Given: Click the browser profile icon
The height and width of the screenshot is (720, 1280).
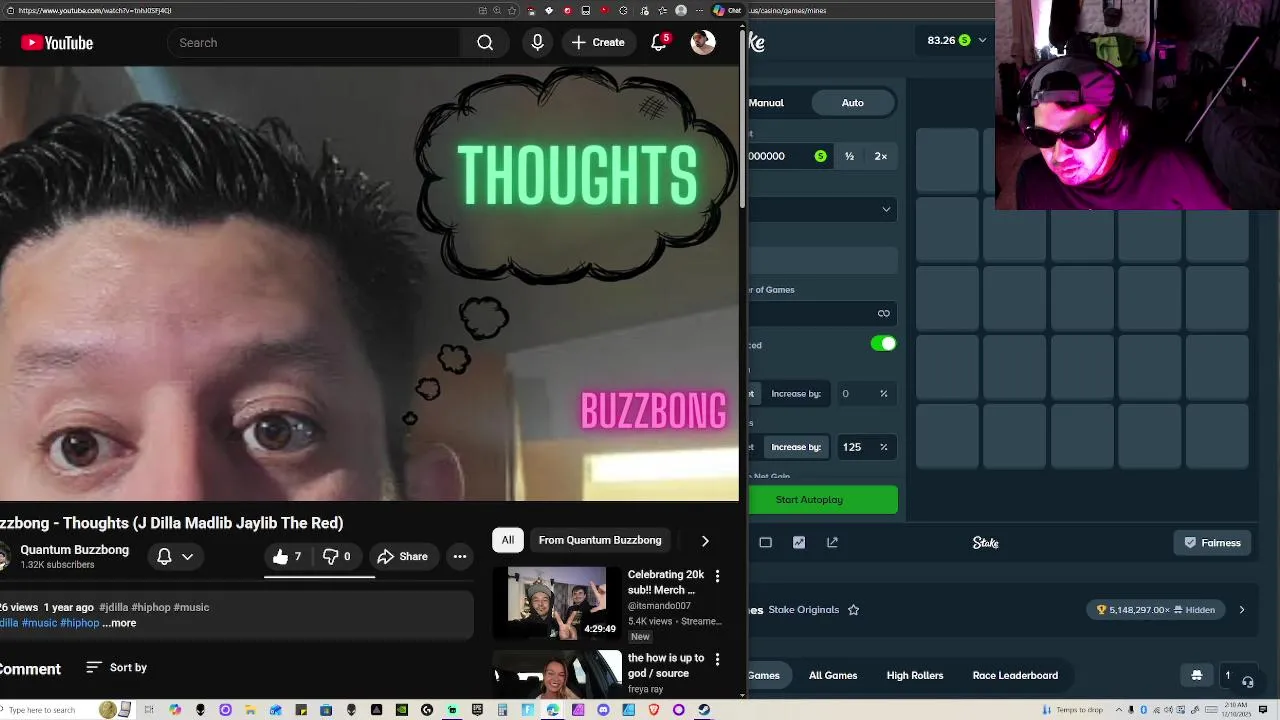Looking at the screenshot, I should tap(681, 10).
